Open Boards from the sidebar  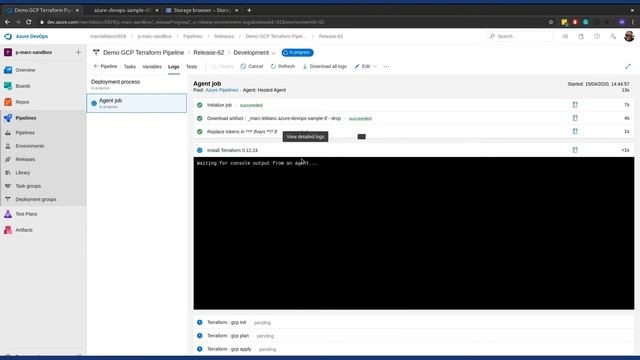23,86
